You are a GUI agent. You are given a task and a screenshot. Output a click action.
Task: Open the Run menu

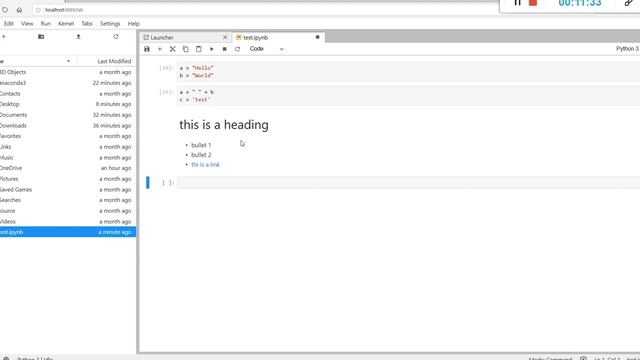pyautogui.click(x=46, y=24)
